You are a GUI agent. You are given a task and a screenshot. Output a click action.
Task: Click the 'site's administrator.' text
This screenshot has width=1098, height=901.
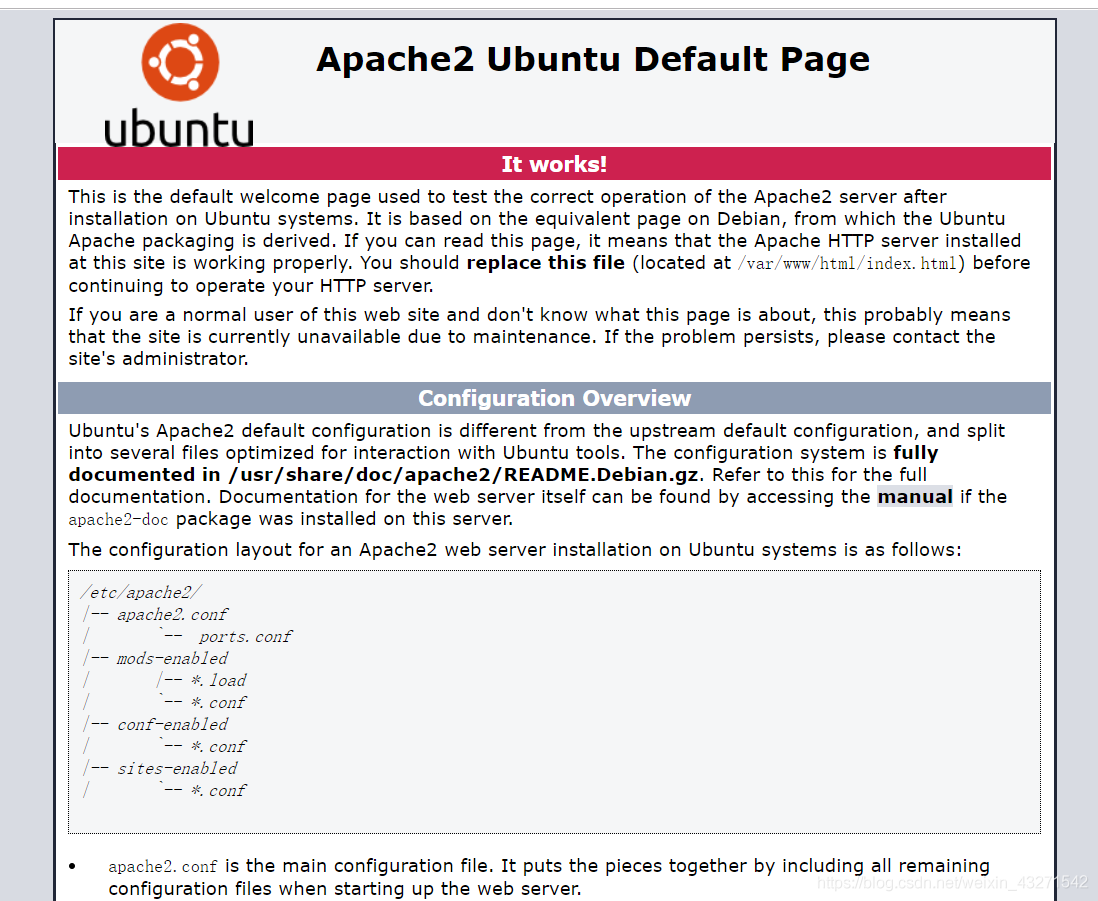click(x=158, y=359)
